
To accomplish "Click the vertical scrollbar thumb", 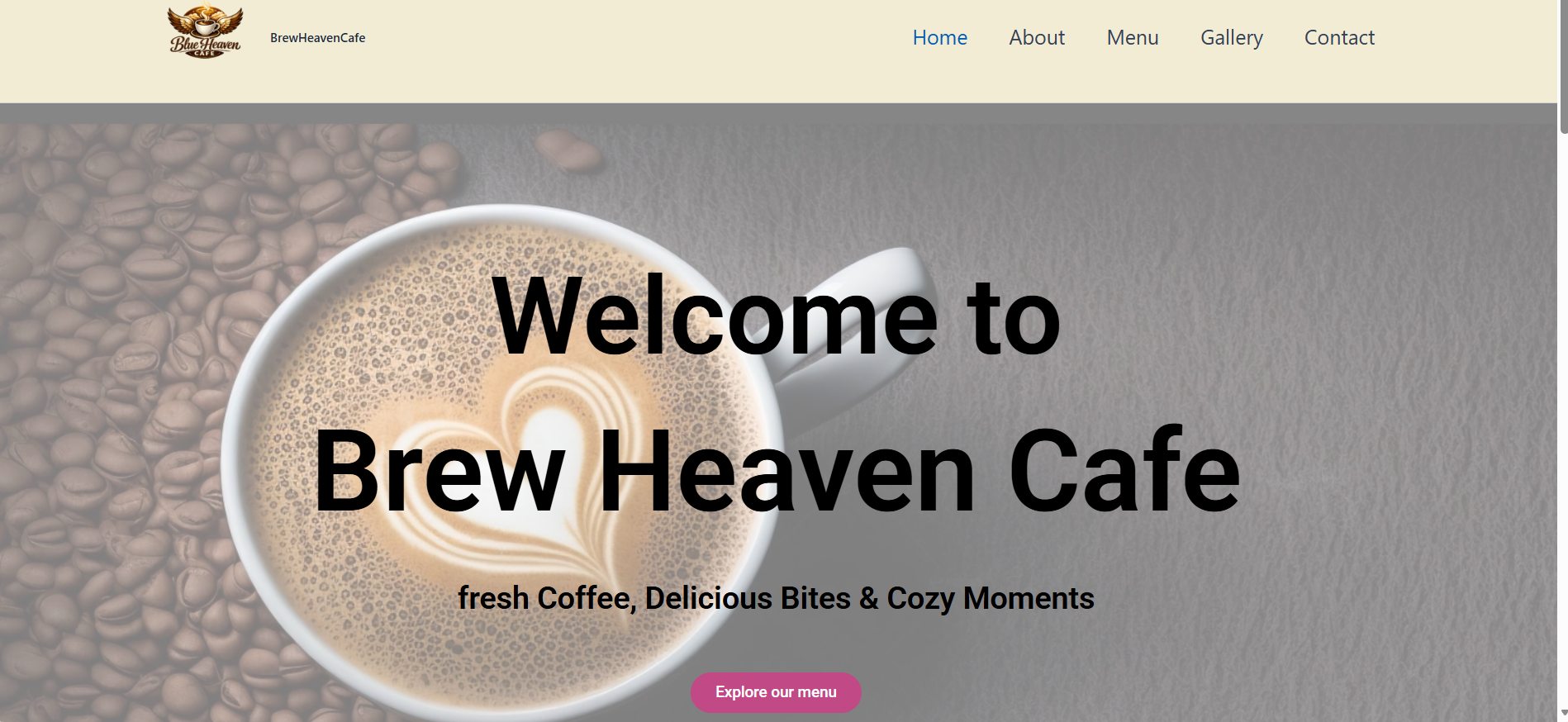I will 1563,66.
